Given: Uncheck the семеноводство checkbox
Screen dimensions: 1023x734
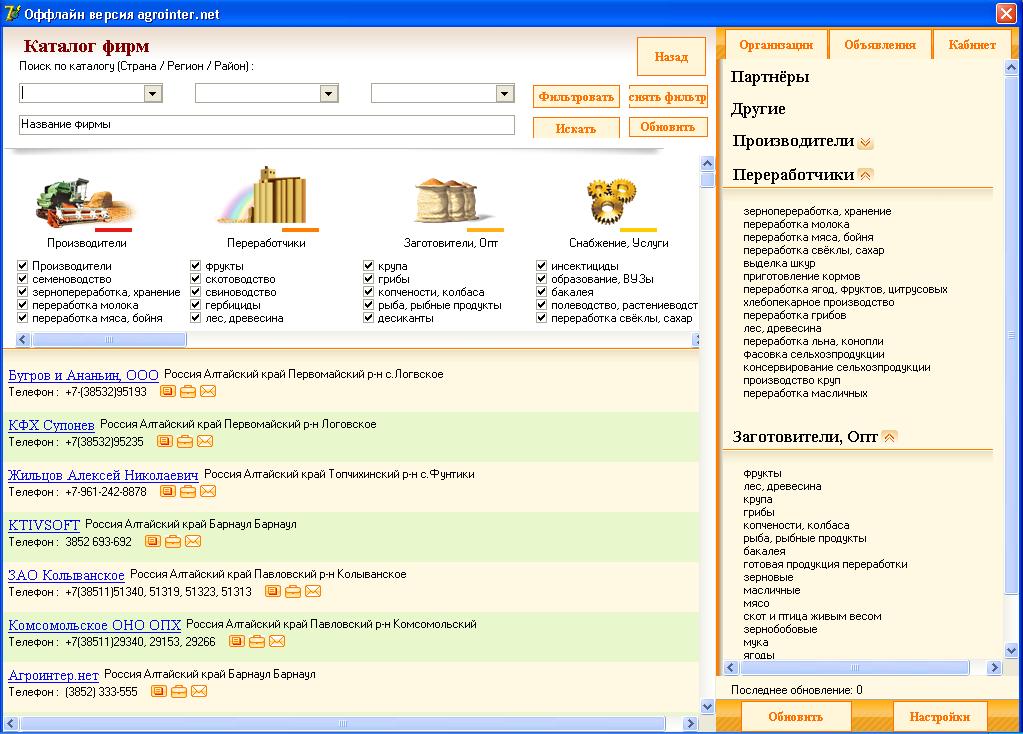Looking at the screenshot, I should [x=23, y=279].
